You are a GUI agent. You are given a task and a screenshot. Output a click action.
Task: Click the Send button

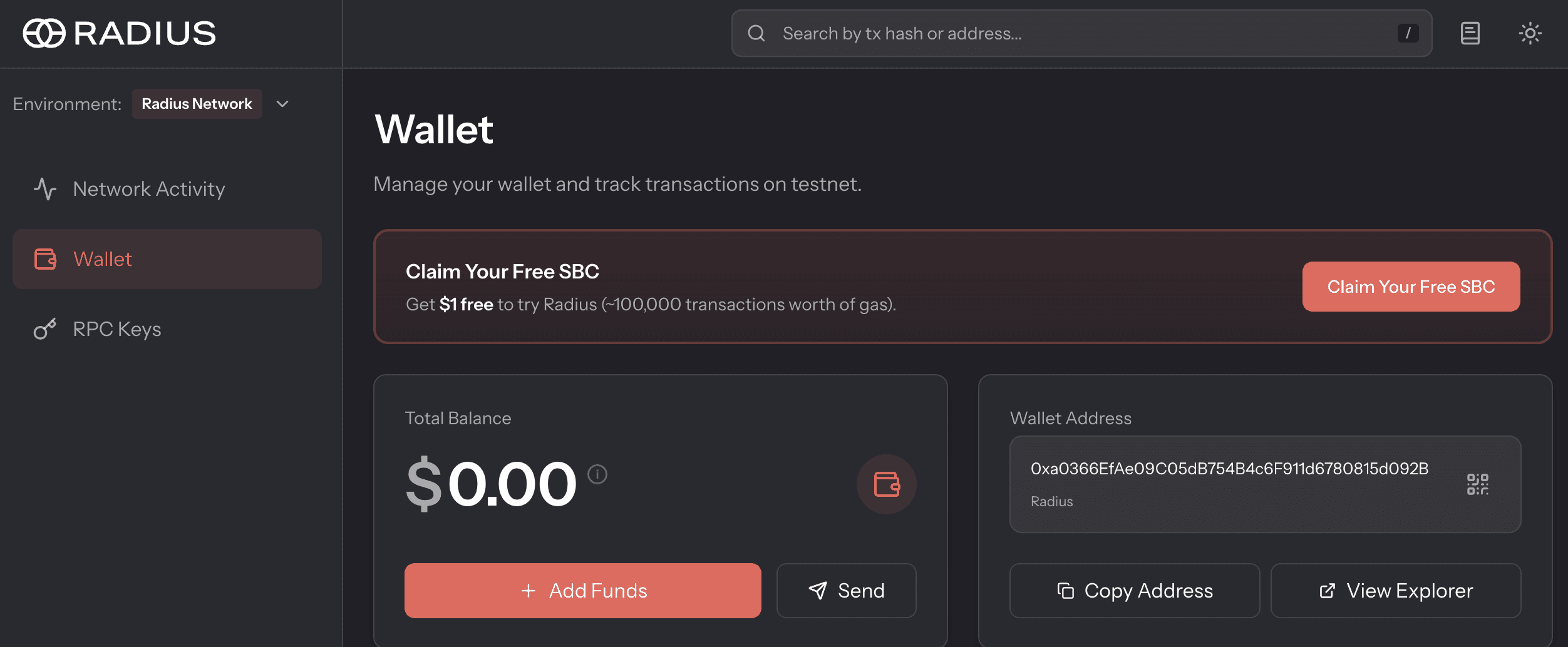coord(846,590)
